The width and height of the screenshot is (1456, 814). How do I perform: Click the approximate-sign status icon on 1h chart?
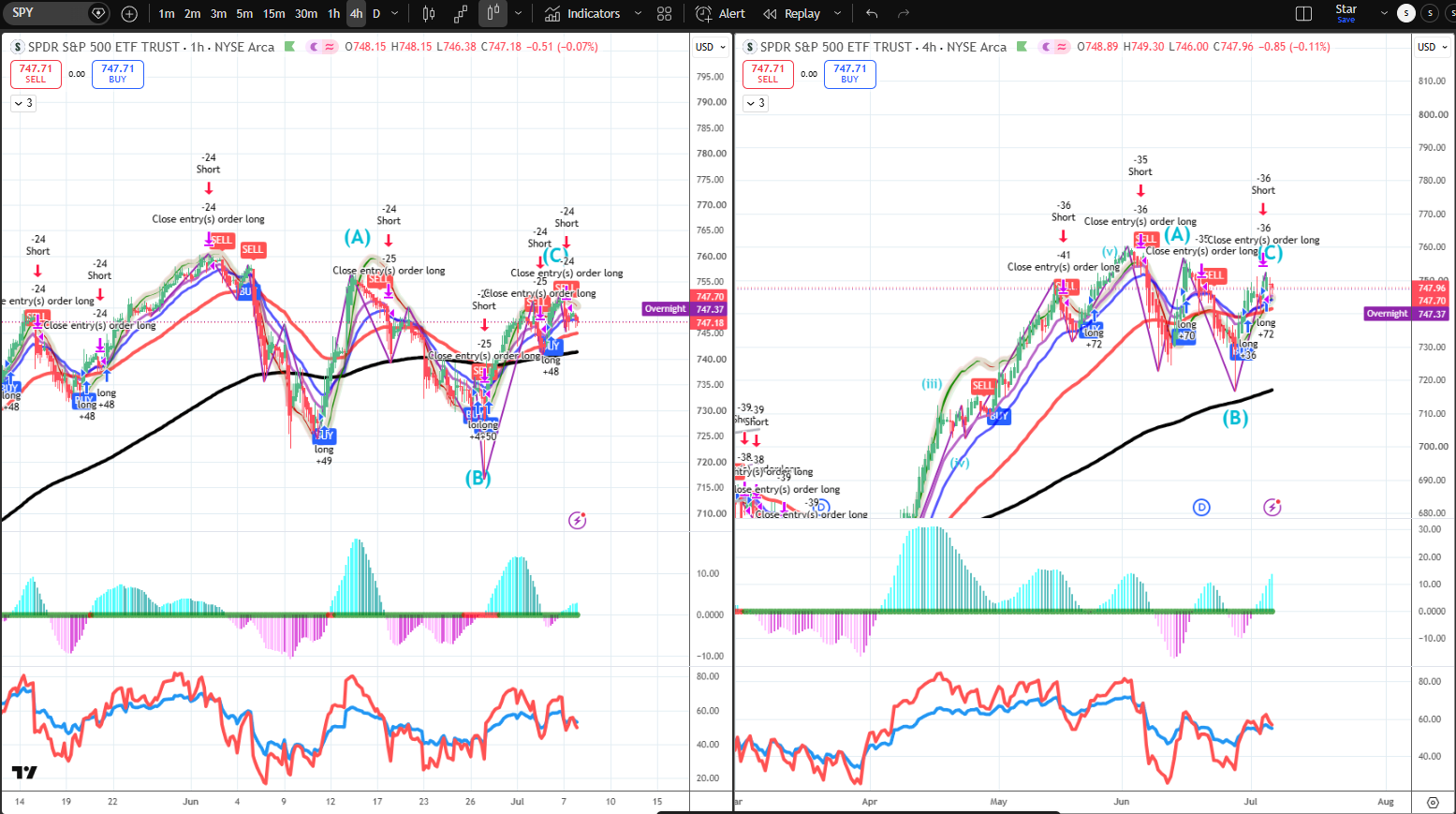[330, 47]
